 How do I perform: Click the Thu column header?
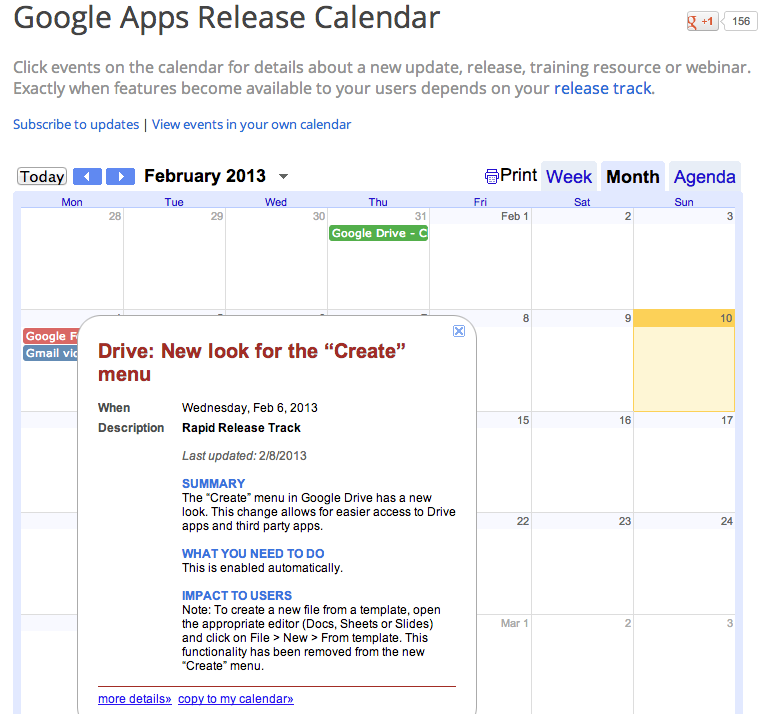coord(378,202)
